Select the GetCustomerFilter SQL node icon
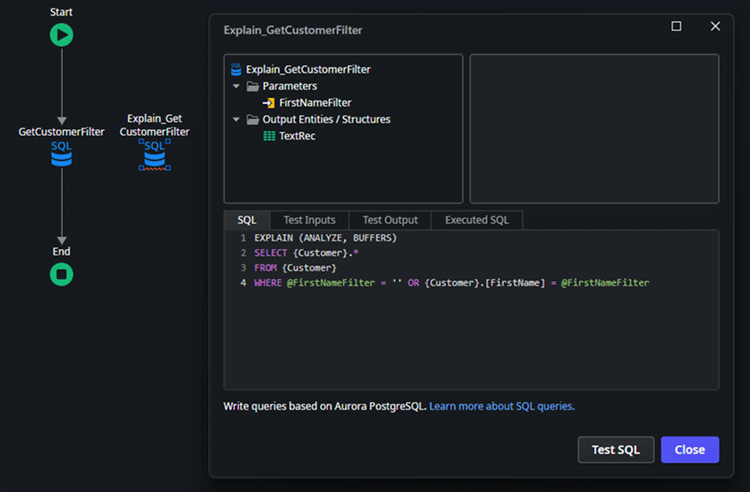750x492 pixels. 61,153
